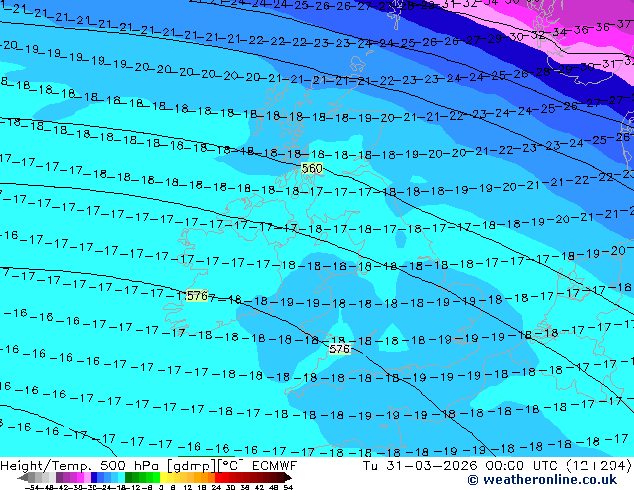Click the 576 contour label off Cornwall
Viewport: 634px width, 490px height.
[x=340, y=349]
